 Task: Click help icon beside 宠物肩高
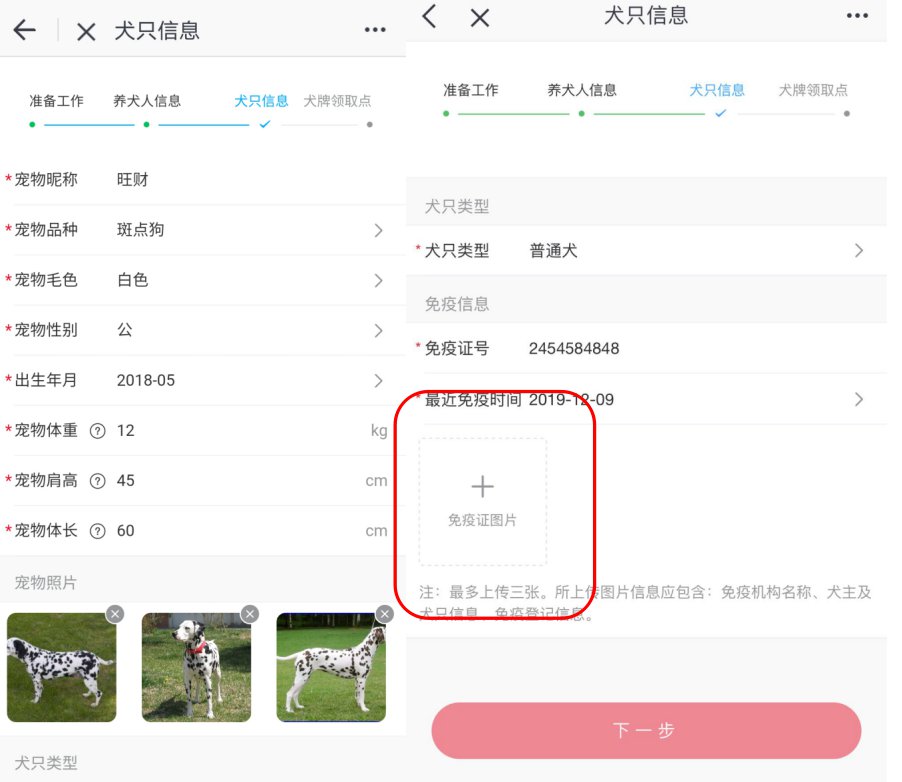(98, 481)
